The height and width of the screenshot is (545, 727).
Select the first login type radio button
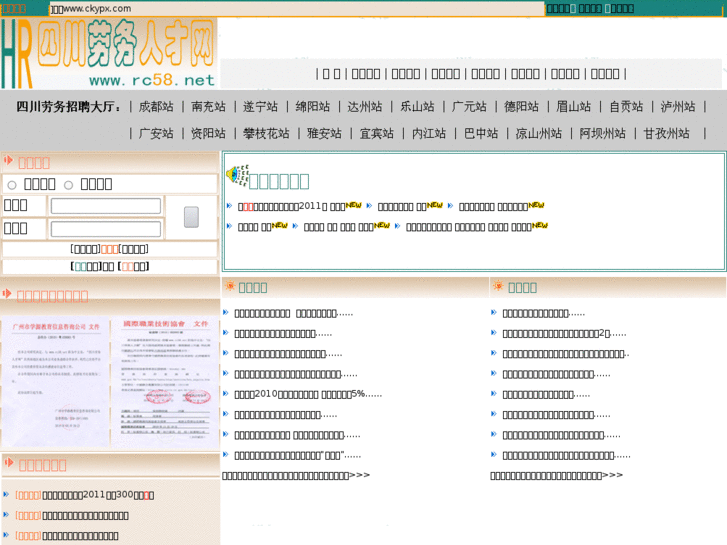pos(12,185)
